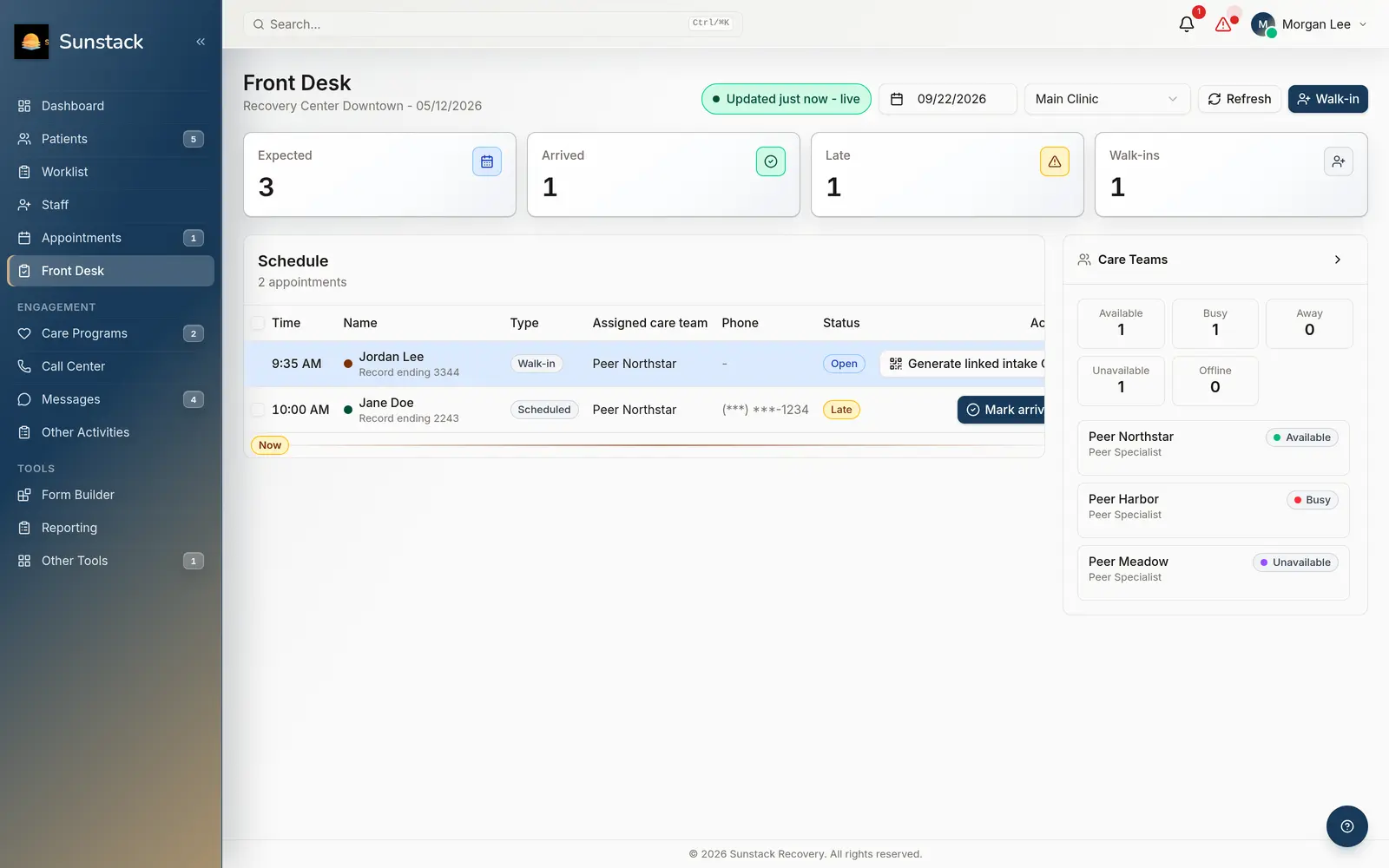
Task: Open the Worklist page
Action: (x=110, y=172)
